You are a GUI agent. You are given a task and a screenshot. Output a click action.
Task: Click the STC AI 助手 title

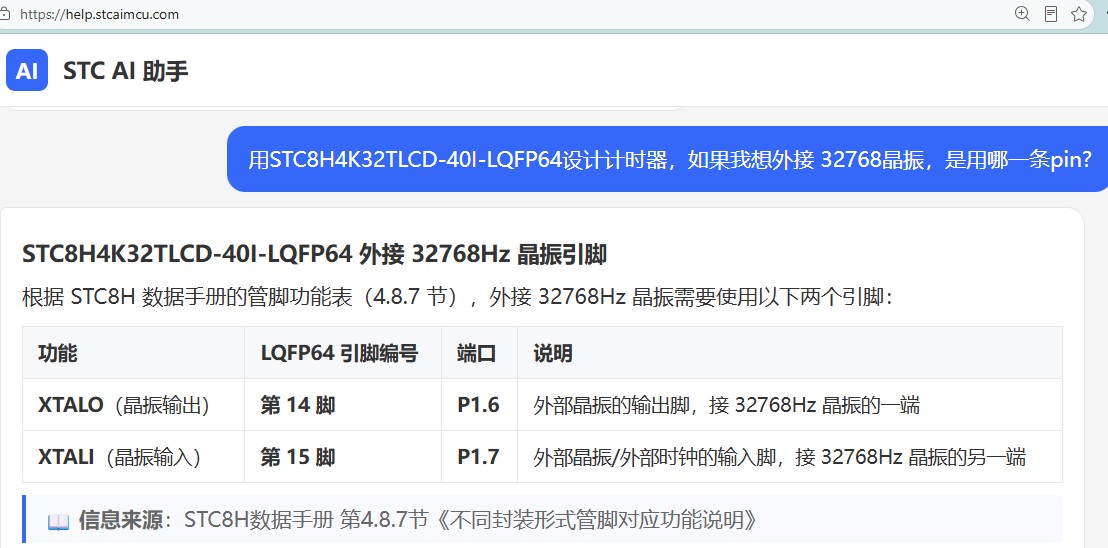[x=126, y=71]
